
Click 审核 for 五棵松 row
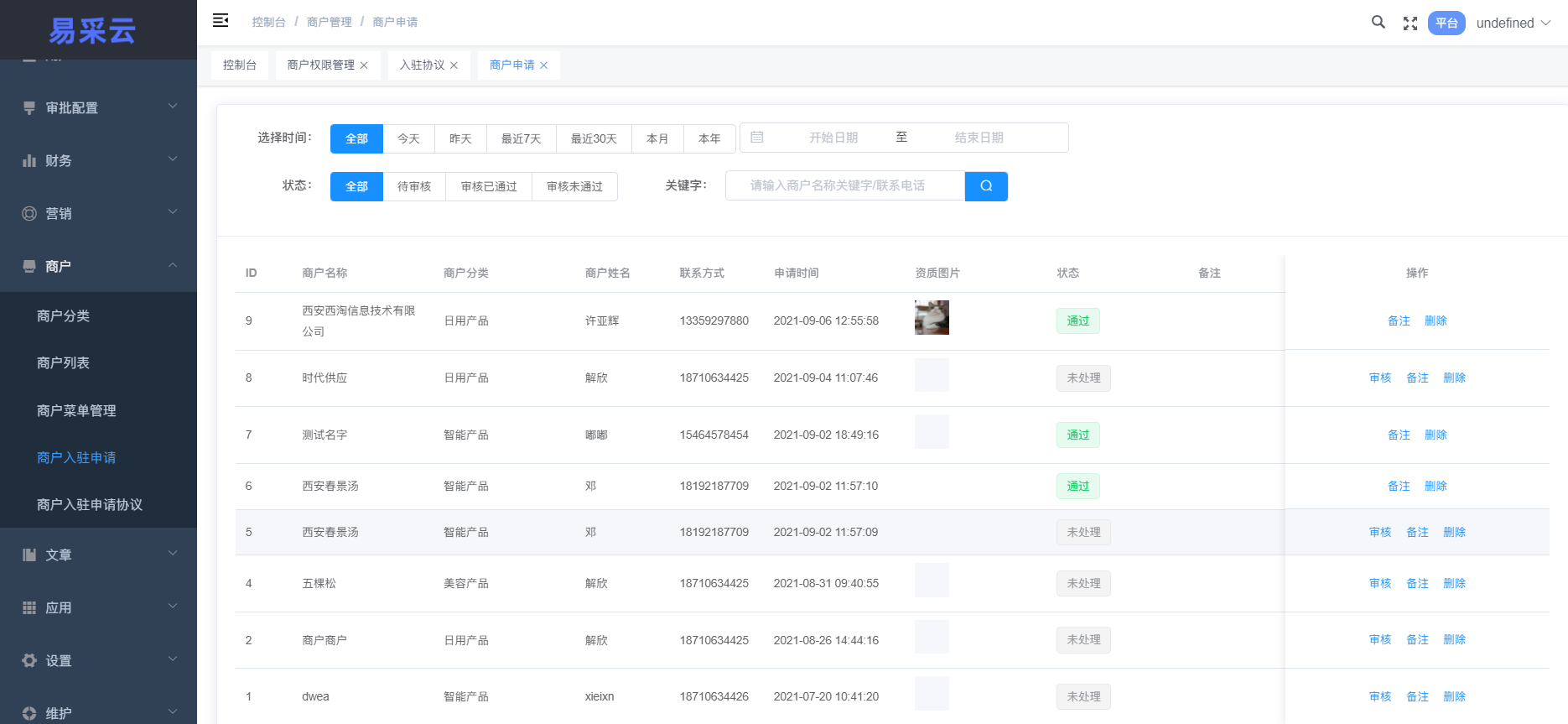click(1380, 584)
